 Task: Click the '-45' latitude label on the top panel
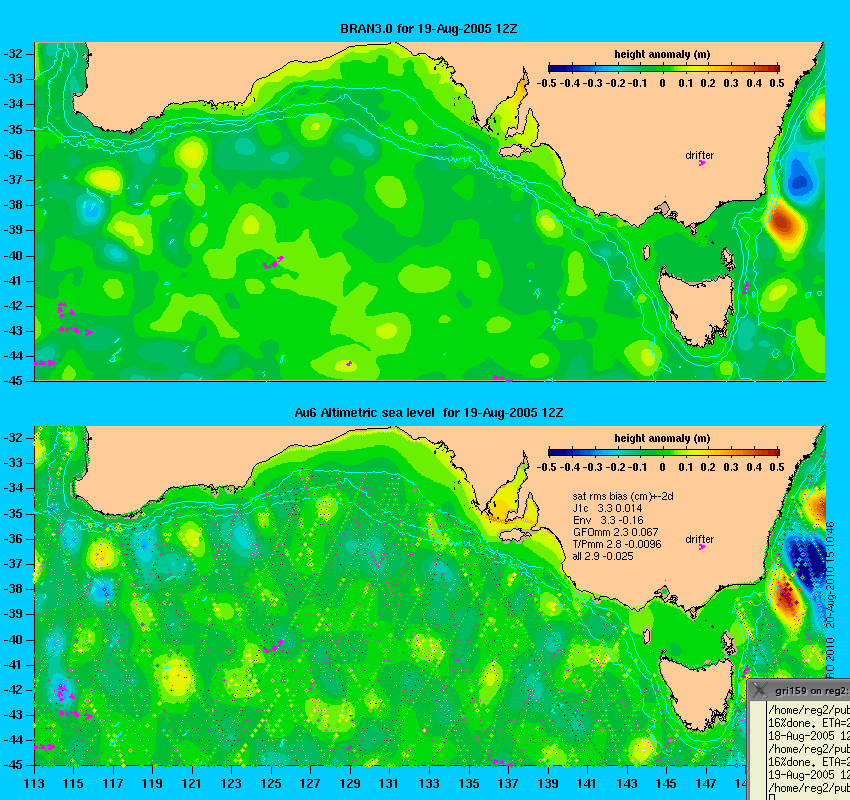pos(14,381)
